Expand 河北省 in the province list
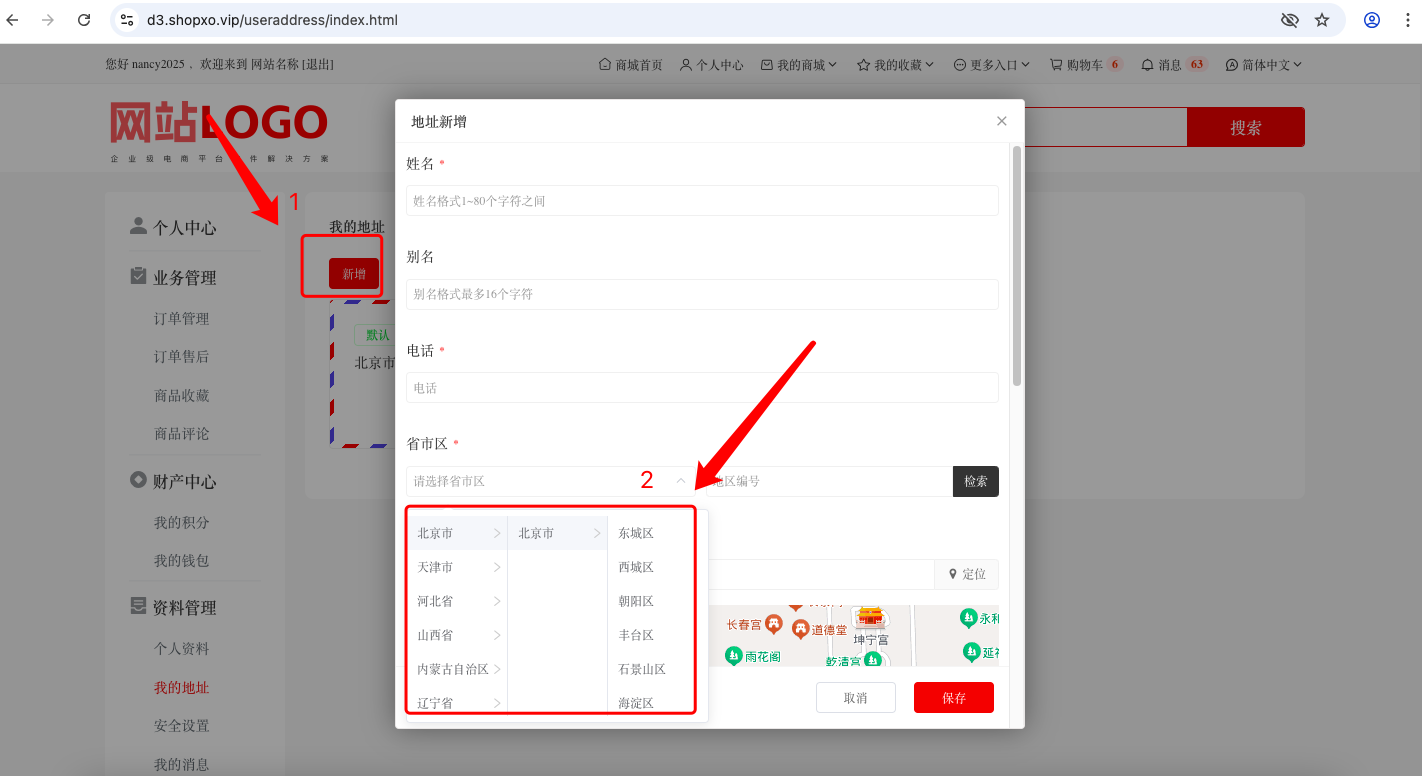Viewport: 1422px width, 776px height. click(458, 601)
